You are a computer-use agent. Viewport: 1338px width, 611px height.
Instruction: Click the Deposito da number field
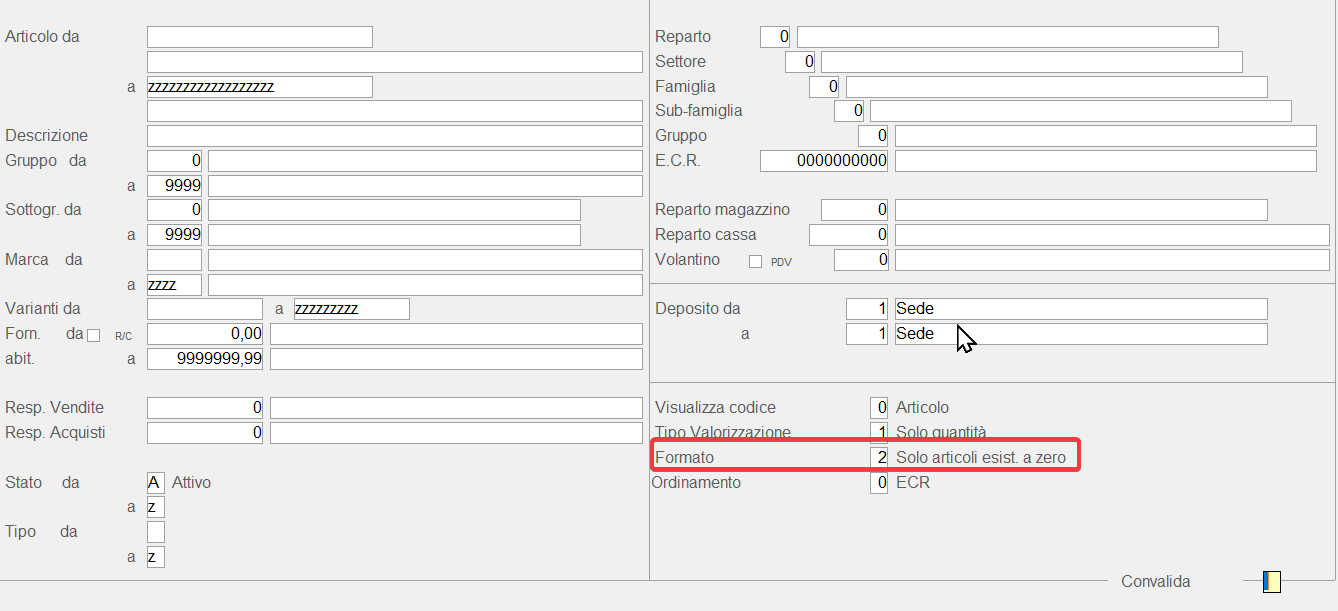pyautogui.click(x=867, y=309)
